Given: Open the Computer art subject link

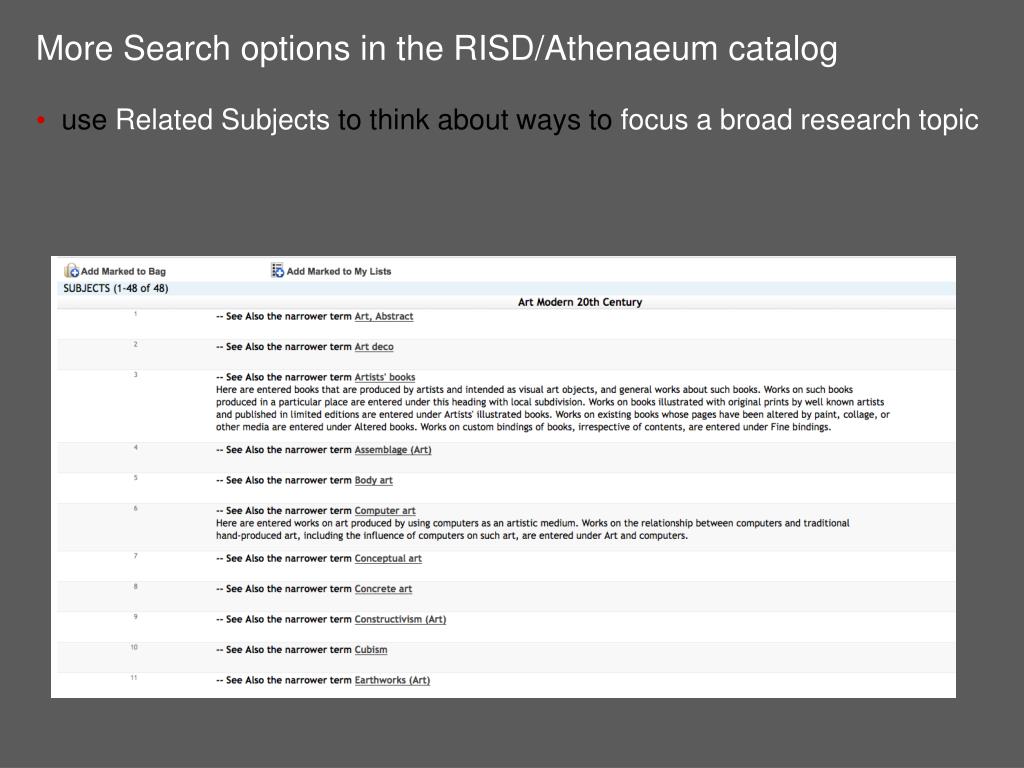Looking at the screenshot, I should (x=385, y=511).
